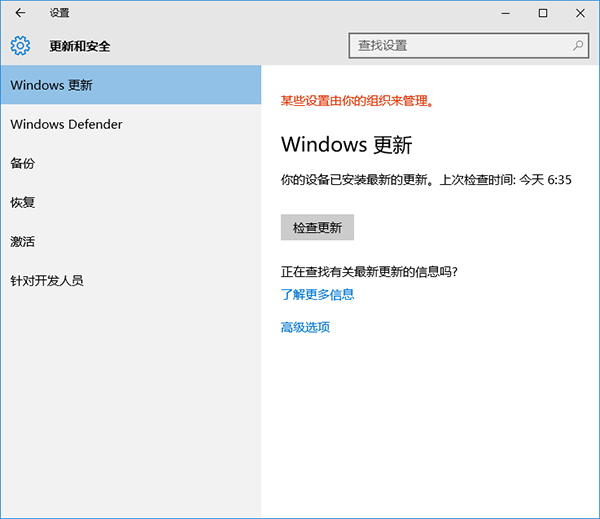The width and height of the screenshot is (600, 519).
Task: Open the 高级选项 link
Action: (x=305, y=327)
